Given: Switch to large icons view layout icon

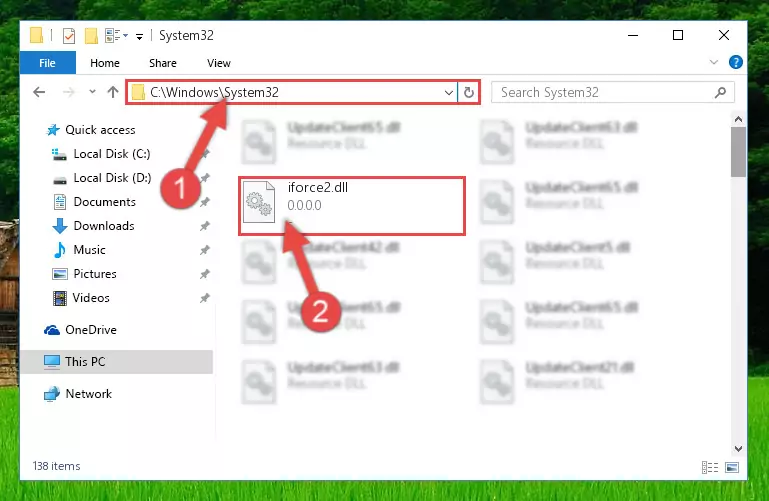Looking at the screenshot, I should (732, 468).
